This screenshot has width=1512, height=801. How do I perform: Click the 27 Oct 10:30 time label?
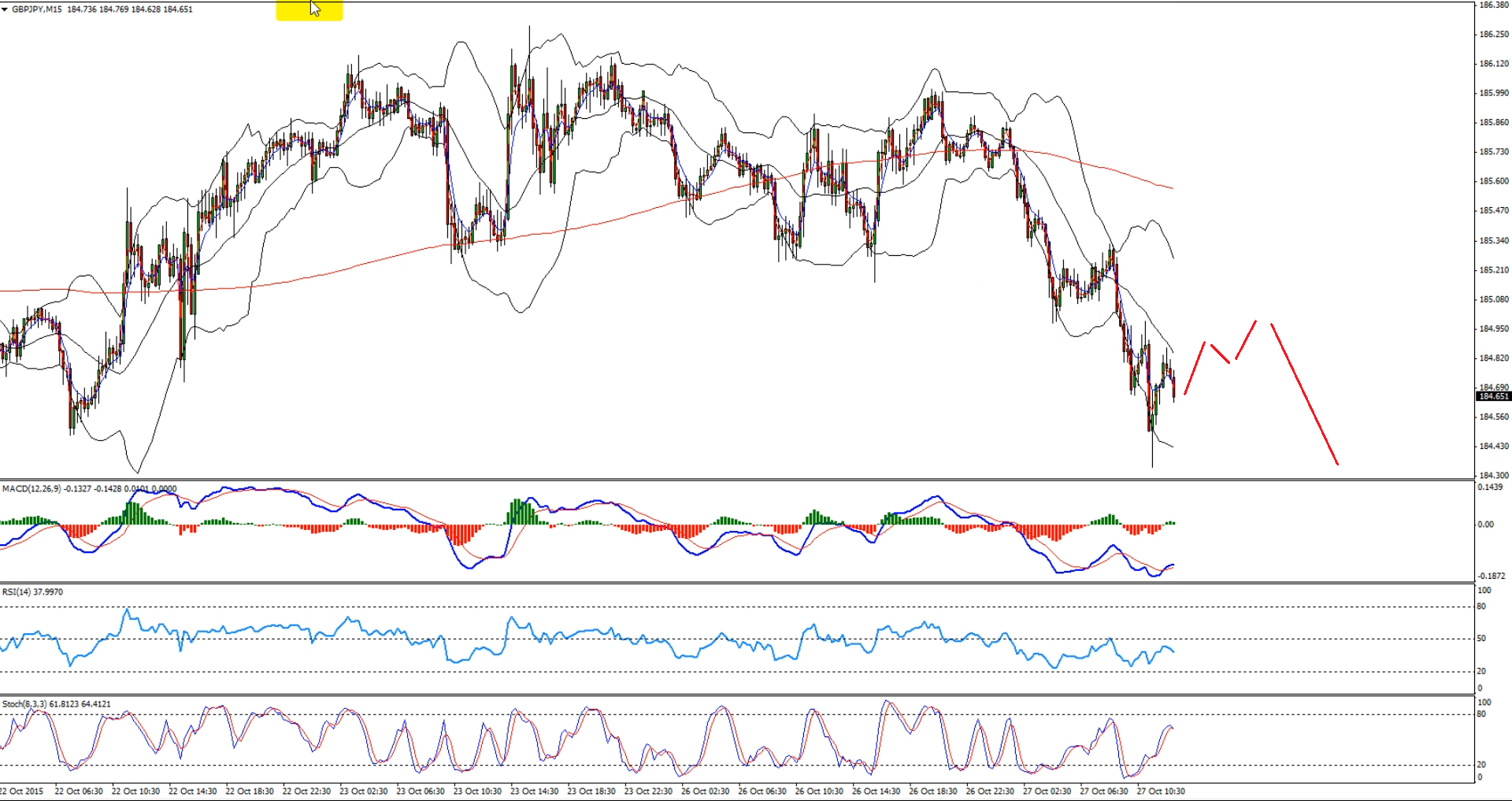tap(1161, 791)
